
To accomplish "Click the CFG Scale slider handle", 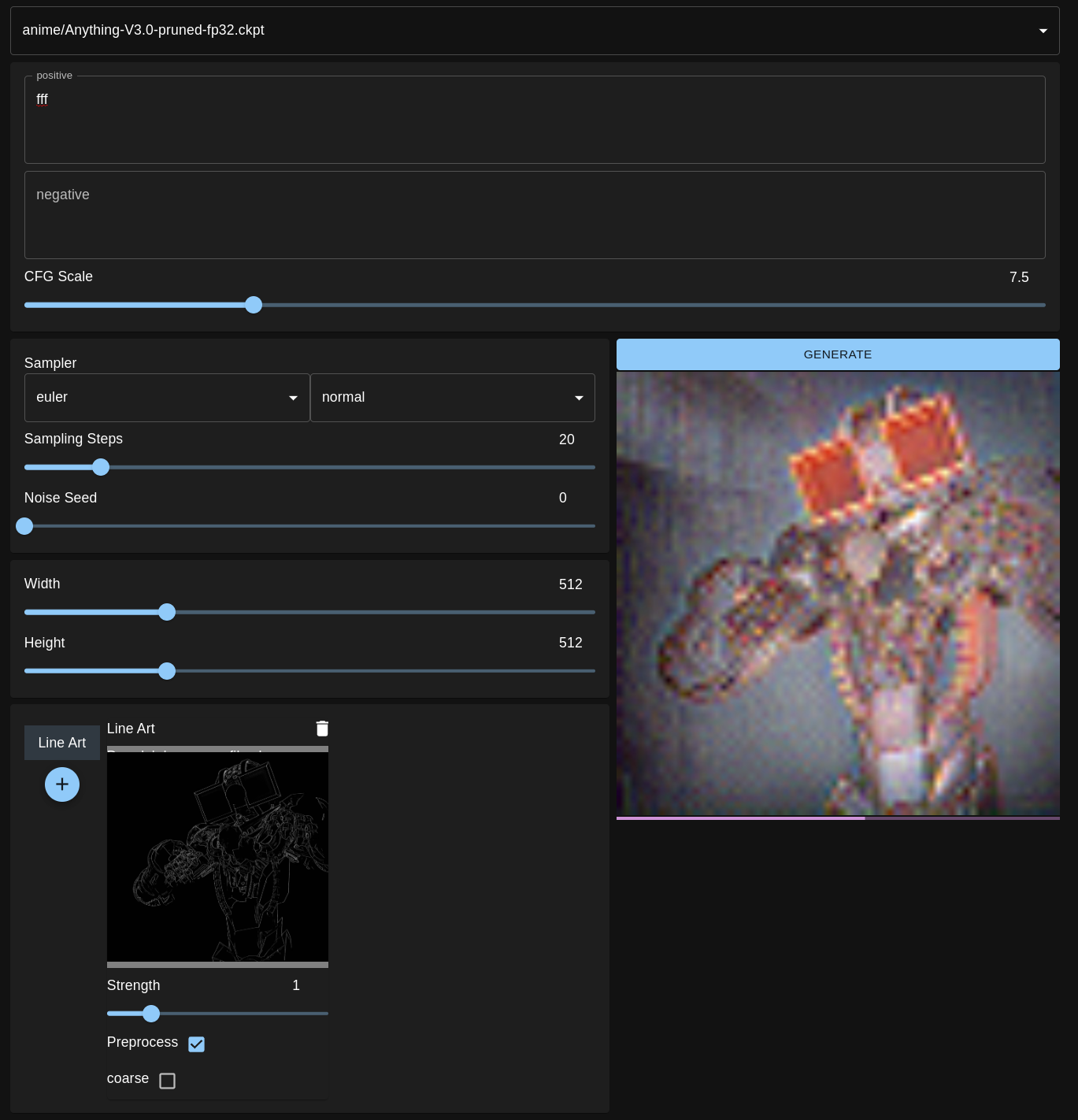I will click(254, 305).
